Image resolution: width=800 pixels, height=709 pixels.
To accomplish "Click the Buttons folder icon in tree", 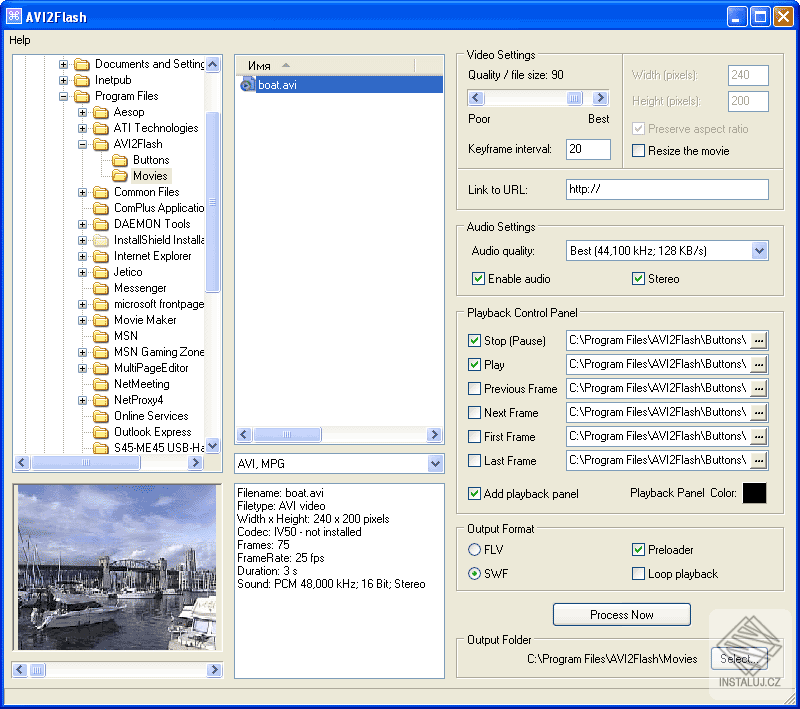I will [120, 160].
